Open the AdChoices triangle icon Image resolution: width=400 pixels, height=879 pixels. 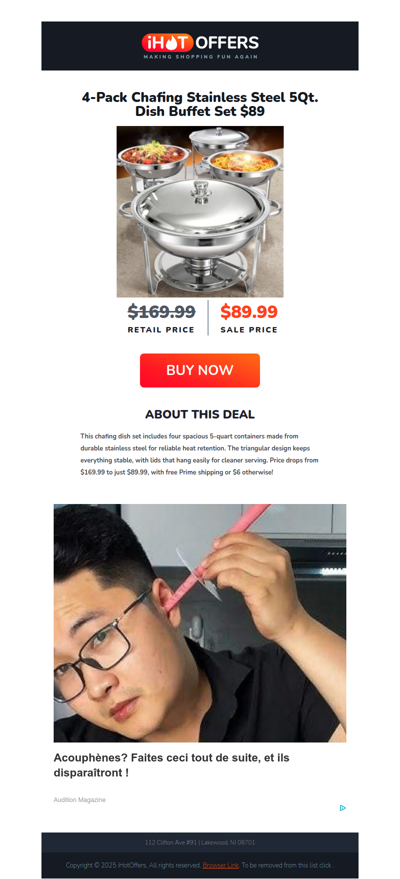(x=342, y=808)
